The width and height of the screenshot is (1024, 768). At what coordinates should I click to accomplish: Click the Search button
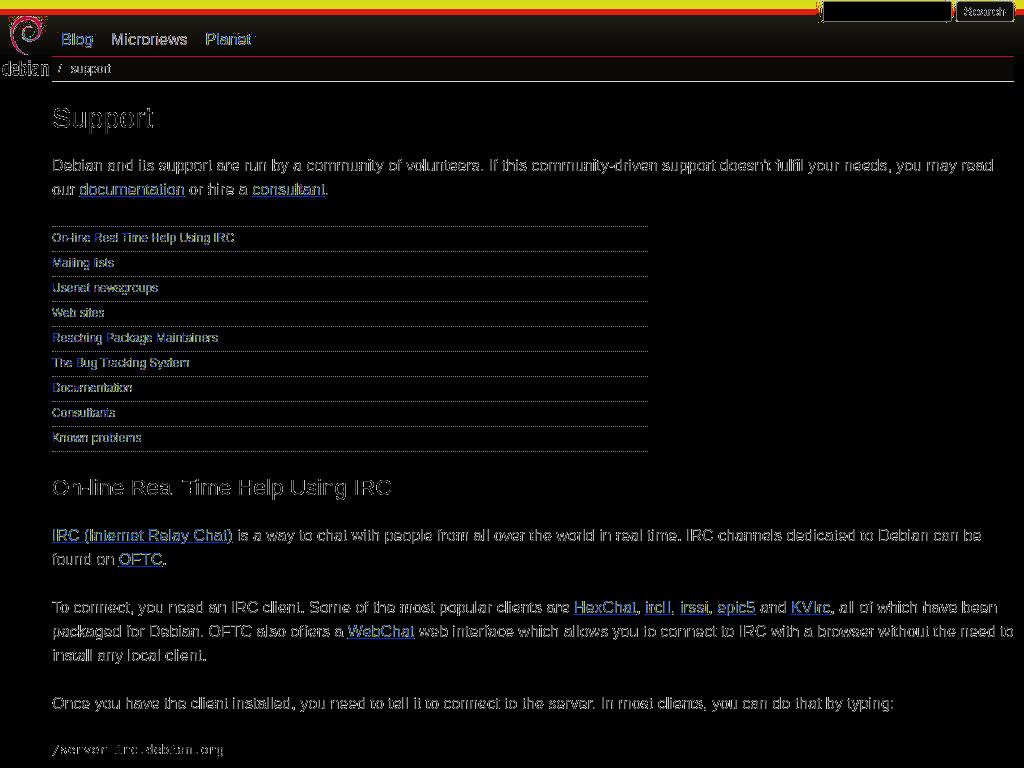tap(984, 12)
